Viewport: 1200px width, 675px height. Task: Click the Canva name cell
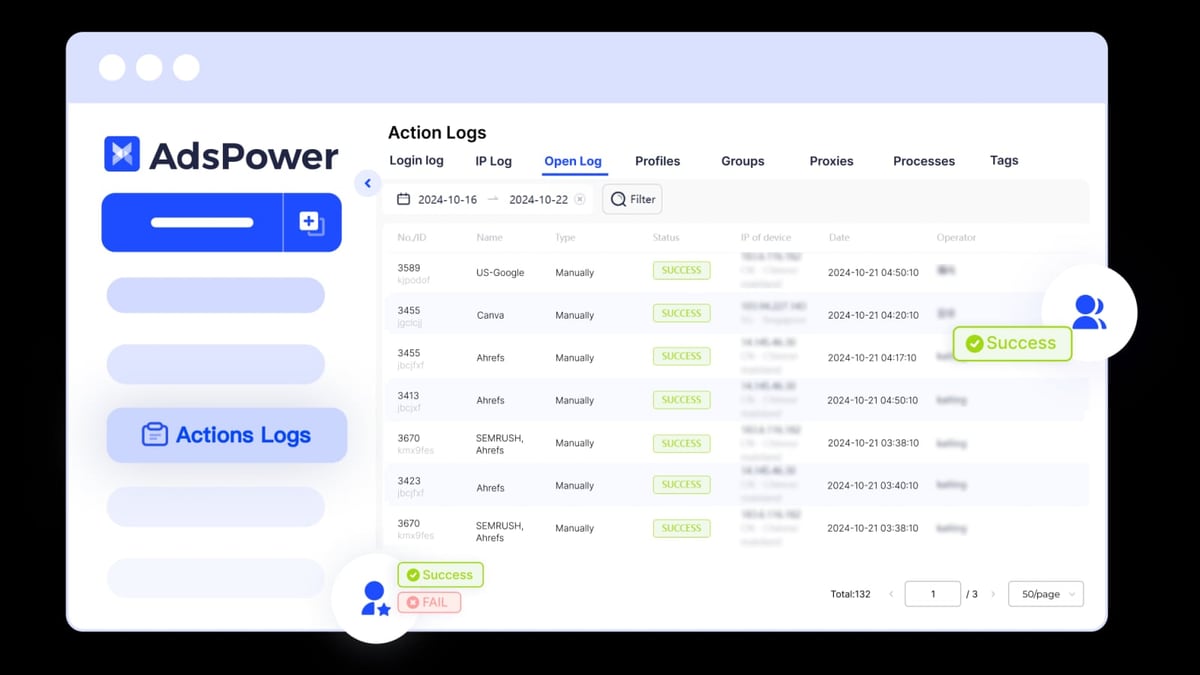click(x=490, y=315)
